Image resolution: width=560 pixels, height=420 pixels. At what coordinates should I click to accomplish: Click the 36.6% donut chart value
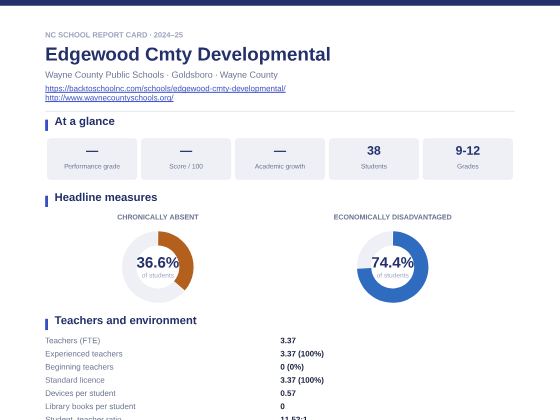click(158, 262)
